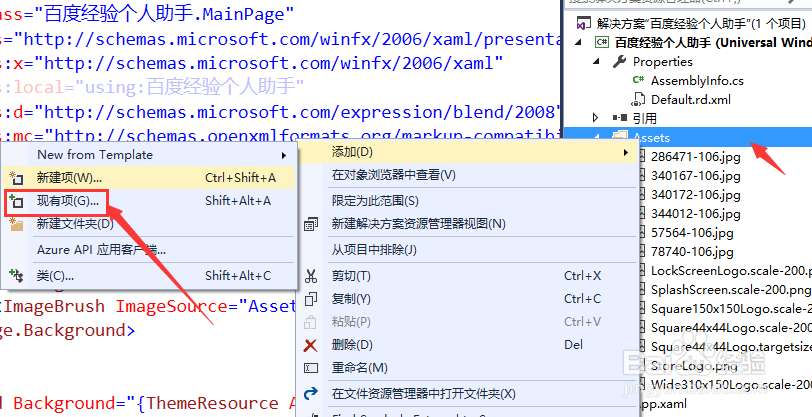812x417 pixels.
Task: Select the 百度经验个人助手 project node
Action: click(x=713, y=42)
